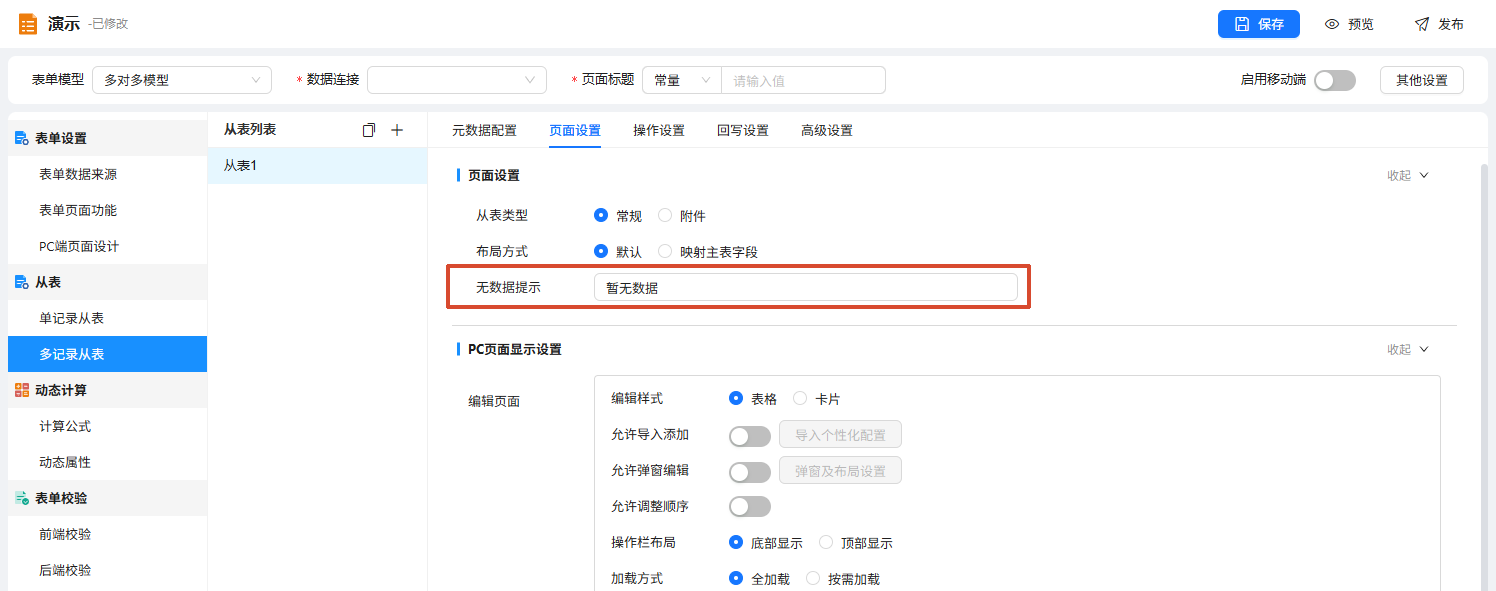The image size is (1496, 591).
Task: Open 多记录从表 in the sidebar
Action: [107, 354]
